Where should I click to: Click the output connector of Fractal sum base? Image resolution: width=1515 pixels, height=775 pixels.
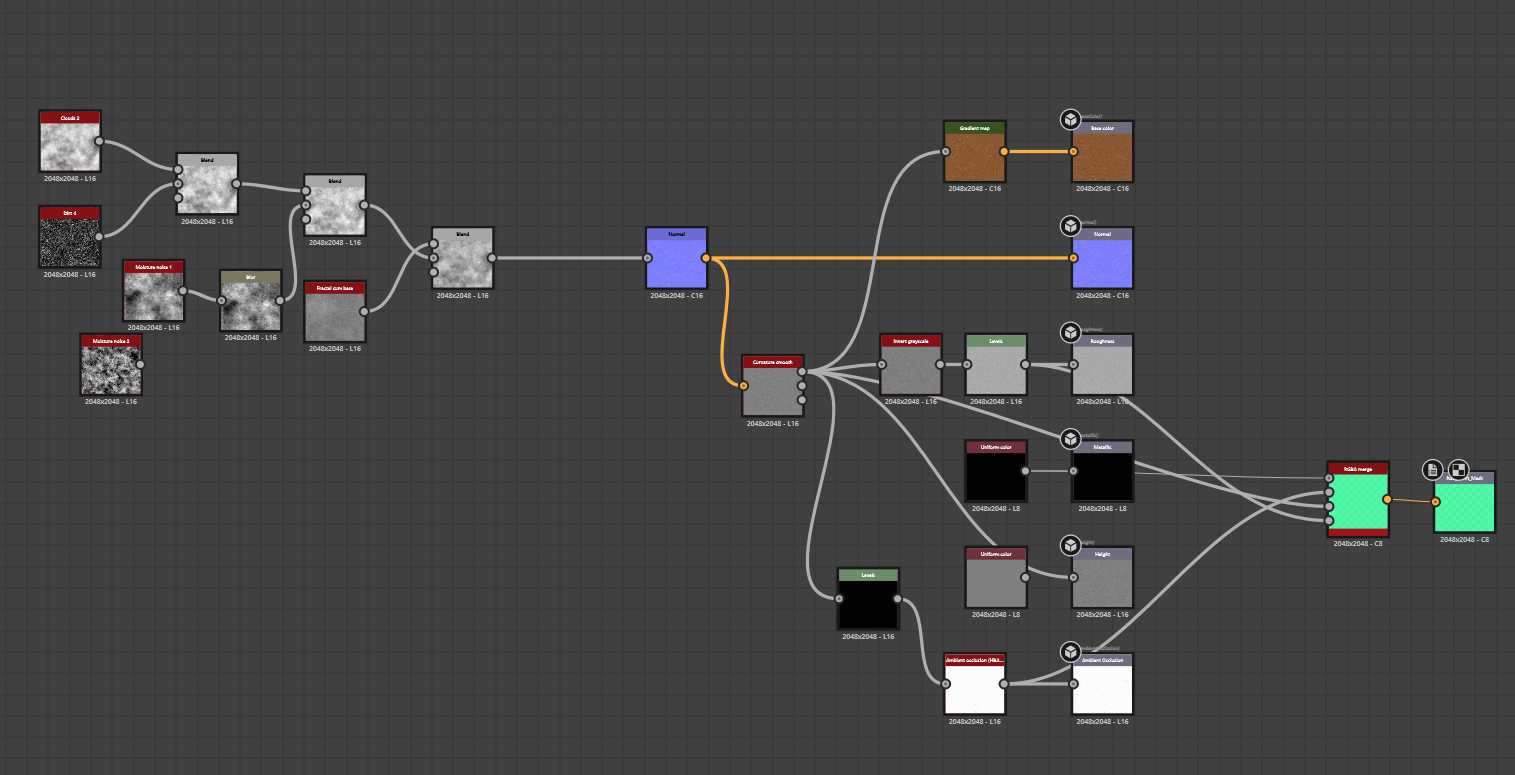[364, 312]
